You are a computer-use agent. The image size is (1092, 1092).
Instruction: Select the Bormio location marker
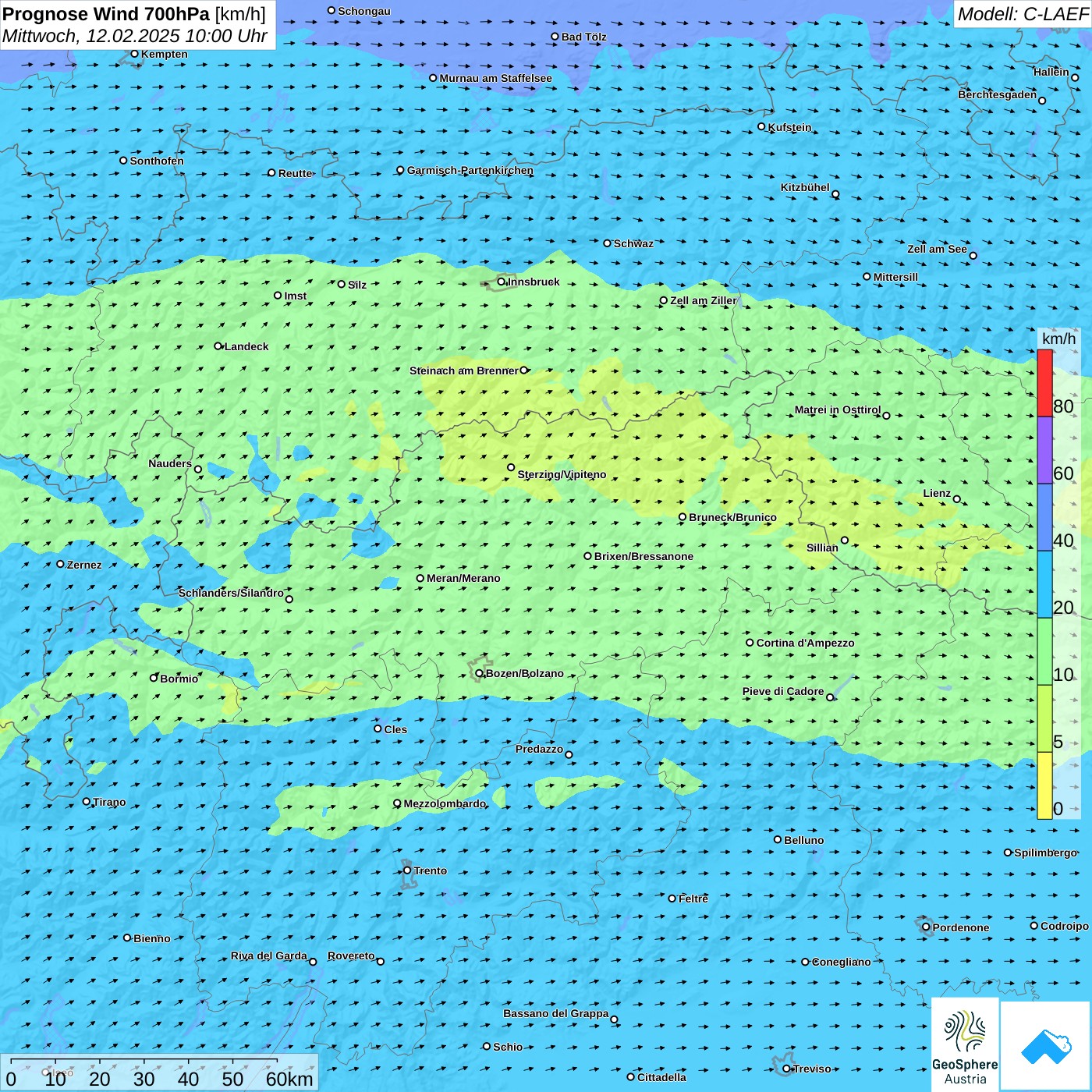point(154,678)
